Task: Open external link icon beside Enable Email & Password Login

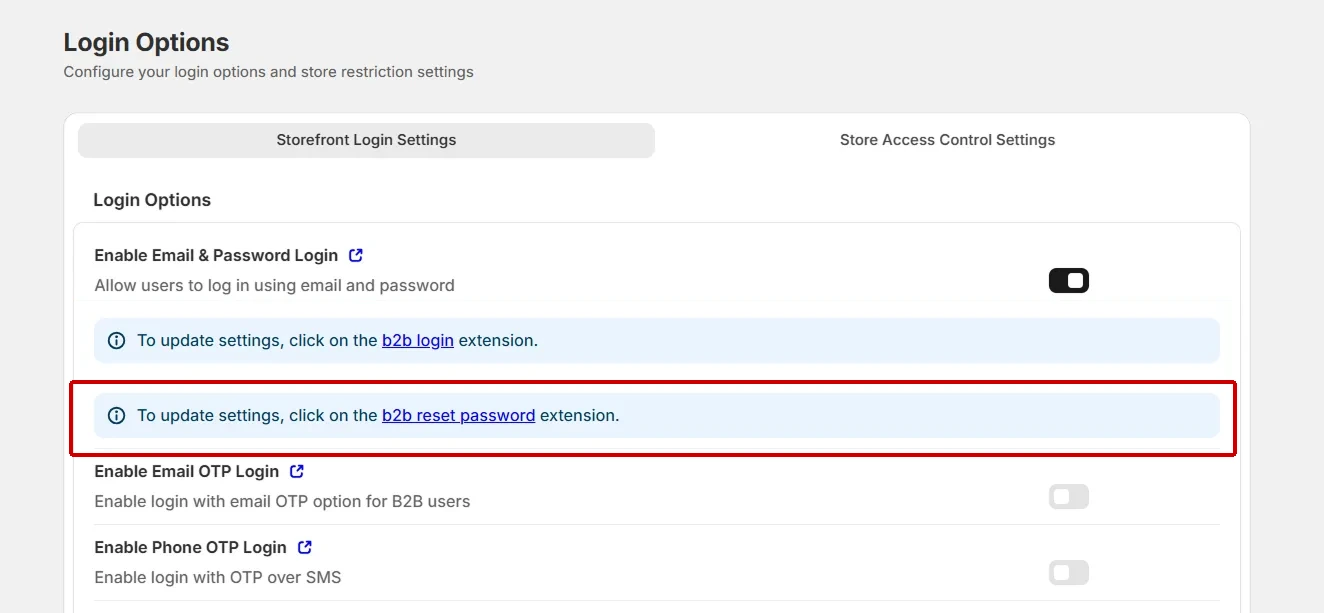Action: point(356,256)
